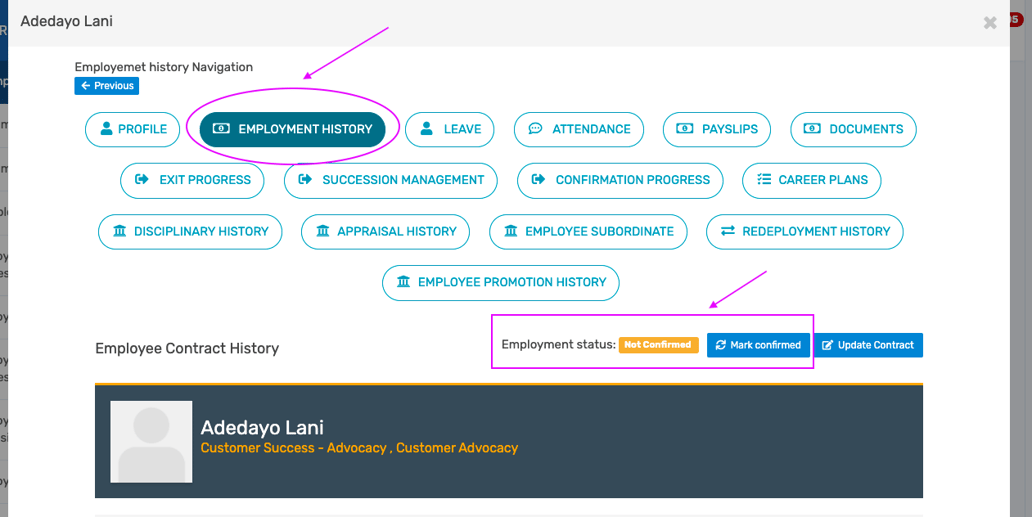Click the checklist icon on Career Plans
This screenshot has width=1032, height=517.
tap(764, 180)
